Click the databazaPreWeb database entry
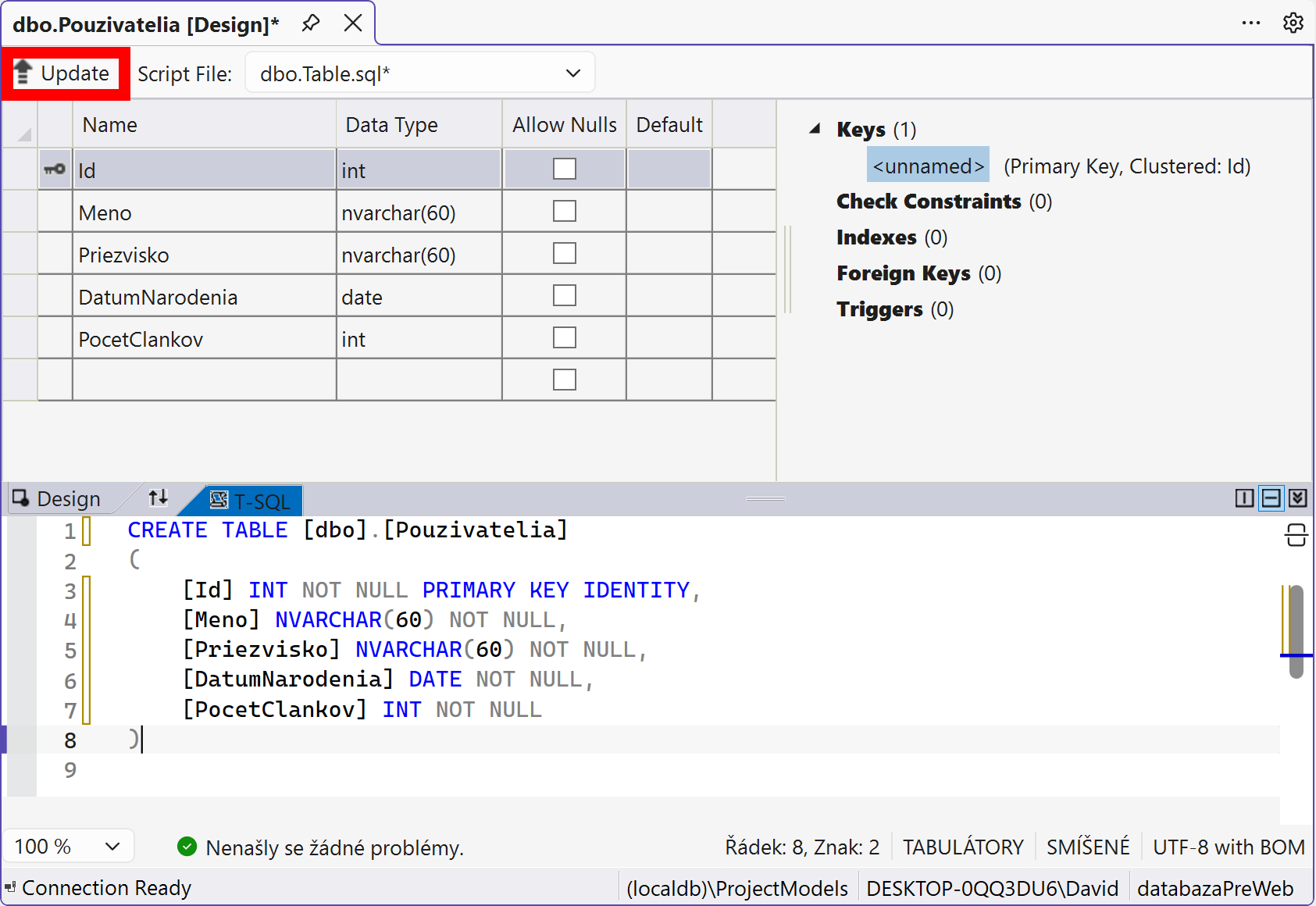Image resolution: width=1316 pixels, height=906 pixels. (x=1215, y=888)
